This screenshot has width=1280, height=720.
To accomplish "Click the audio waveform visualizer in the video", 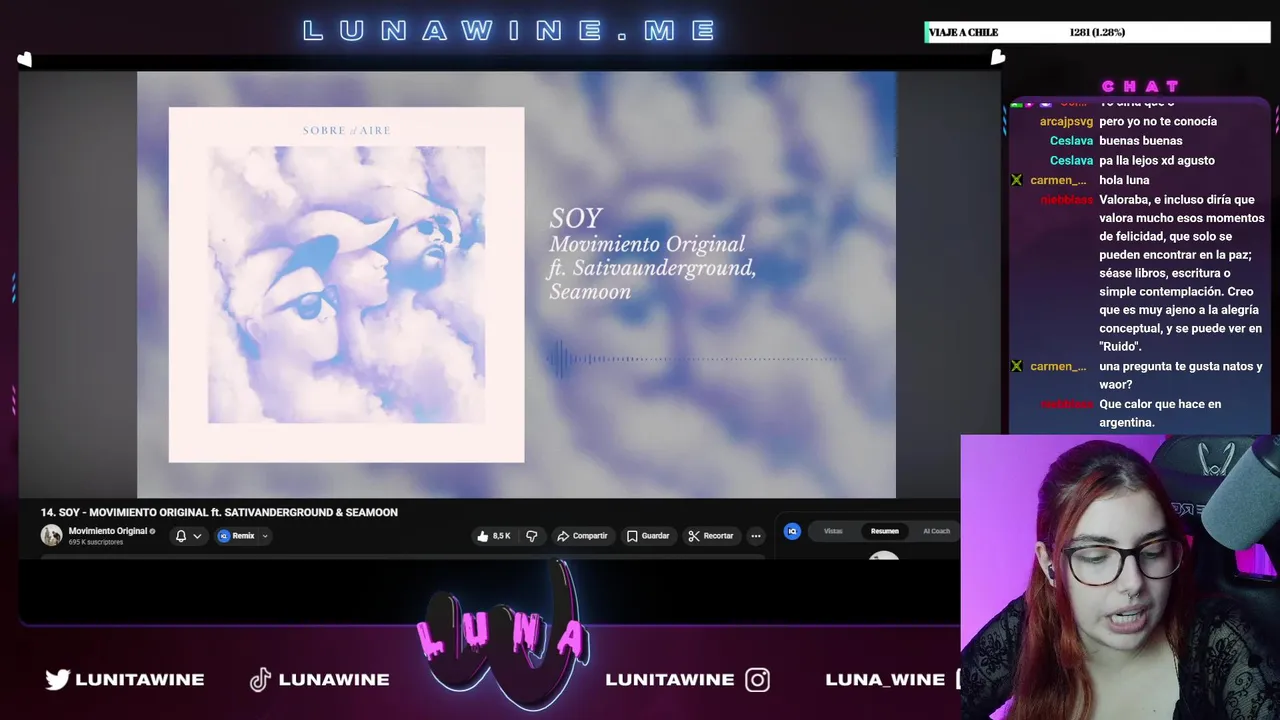I will pos(695,359).
